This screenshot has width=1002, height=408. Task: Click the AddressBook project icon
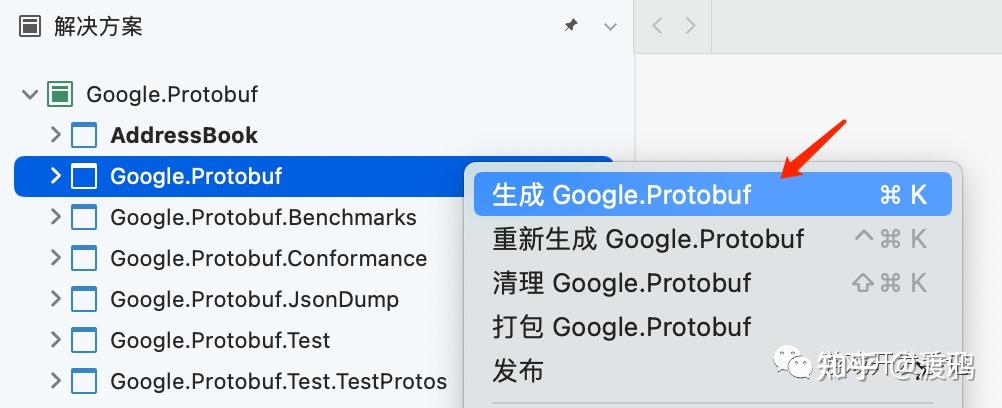pyautogui.click(x=84, y=136)
